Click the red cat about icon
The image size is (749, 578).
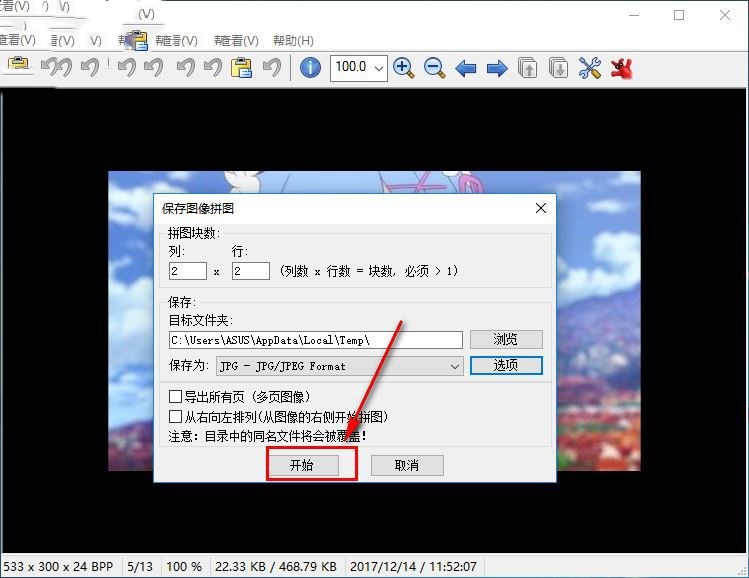pos(621,68)
